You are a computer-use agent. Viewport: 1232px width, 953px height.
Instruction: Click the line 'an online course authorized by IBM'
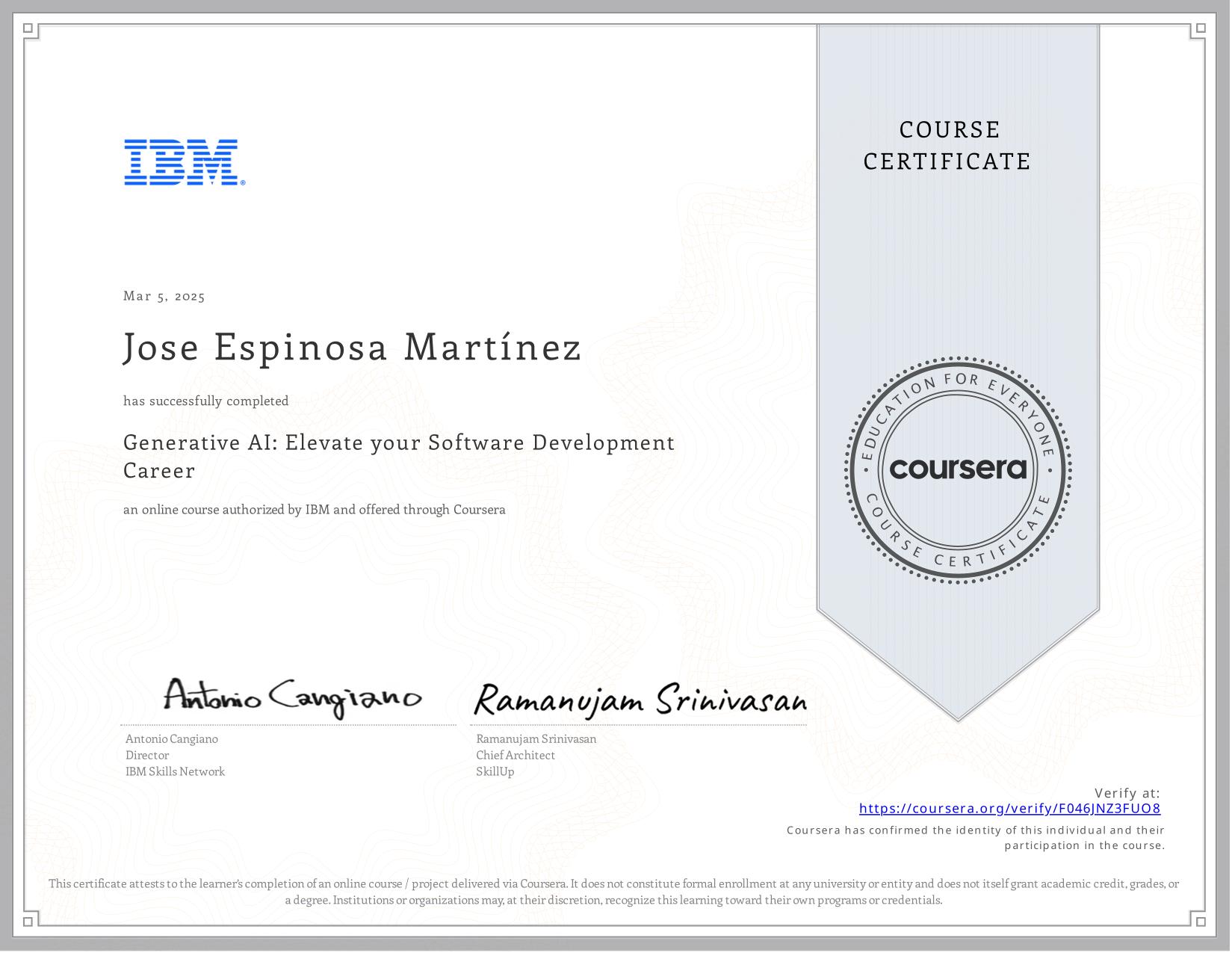(x=315, y=510)
